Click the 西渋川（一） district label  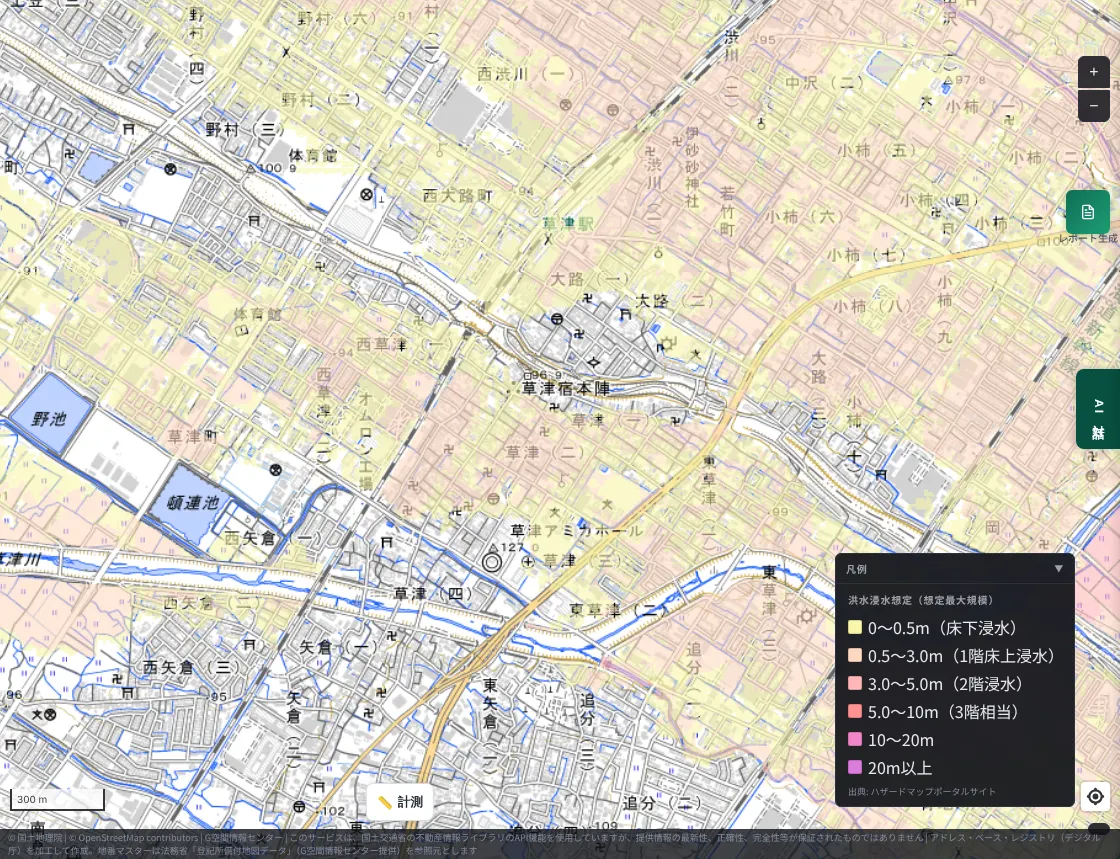[526, 74]
